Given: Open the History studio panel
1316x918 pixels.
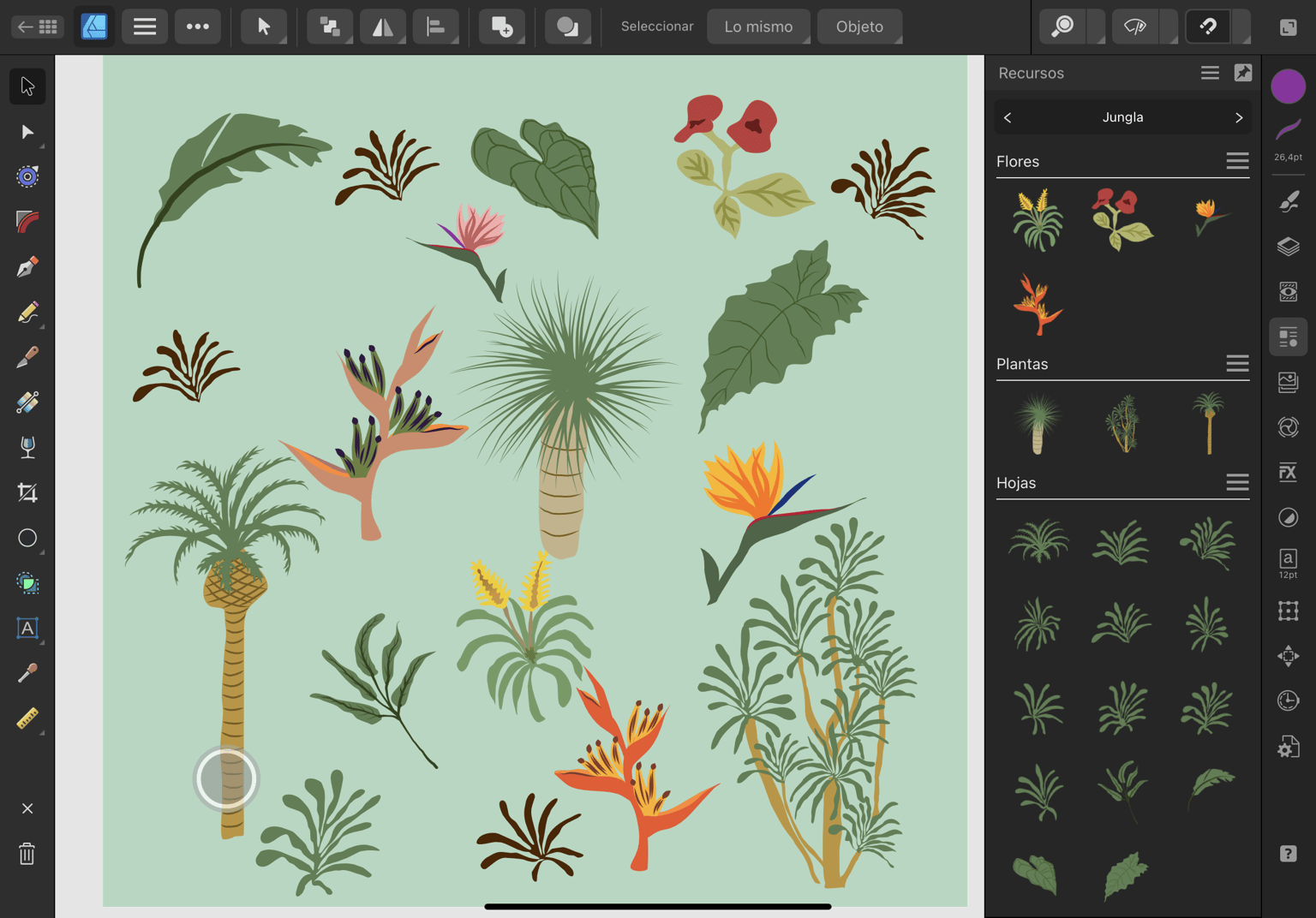Looking at the screenshot, I should point(1288,700).
